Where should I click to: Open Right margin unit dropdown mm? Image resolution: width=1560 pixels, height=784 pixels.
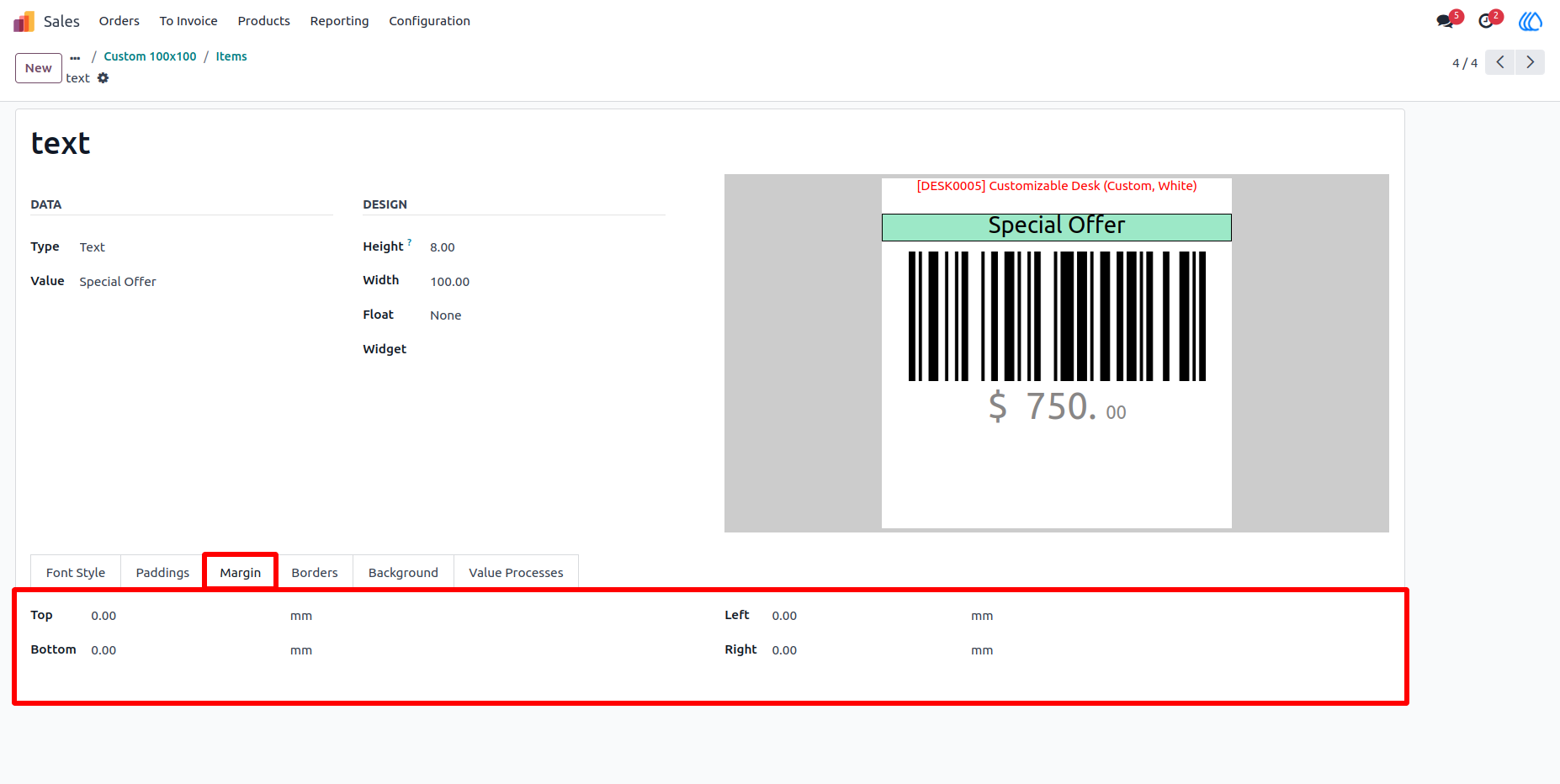(982, 650)
